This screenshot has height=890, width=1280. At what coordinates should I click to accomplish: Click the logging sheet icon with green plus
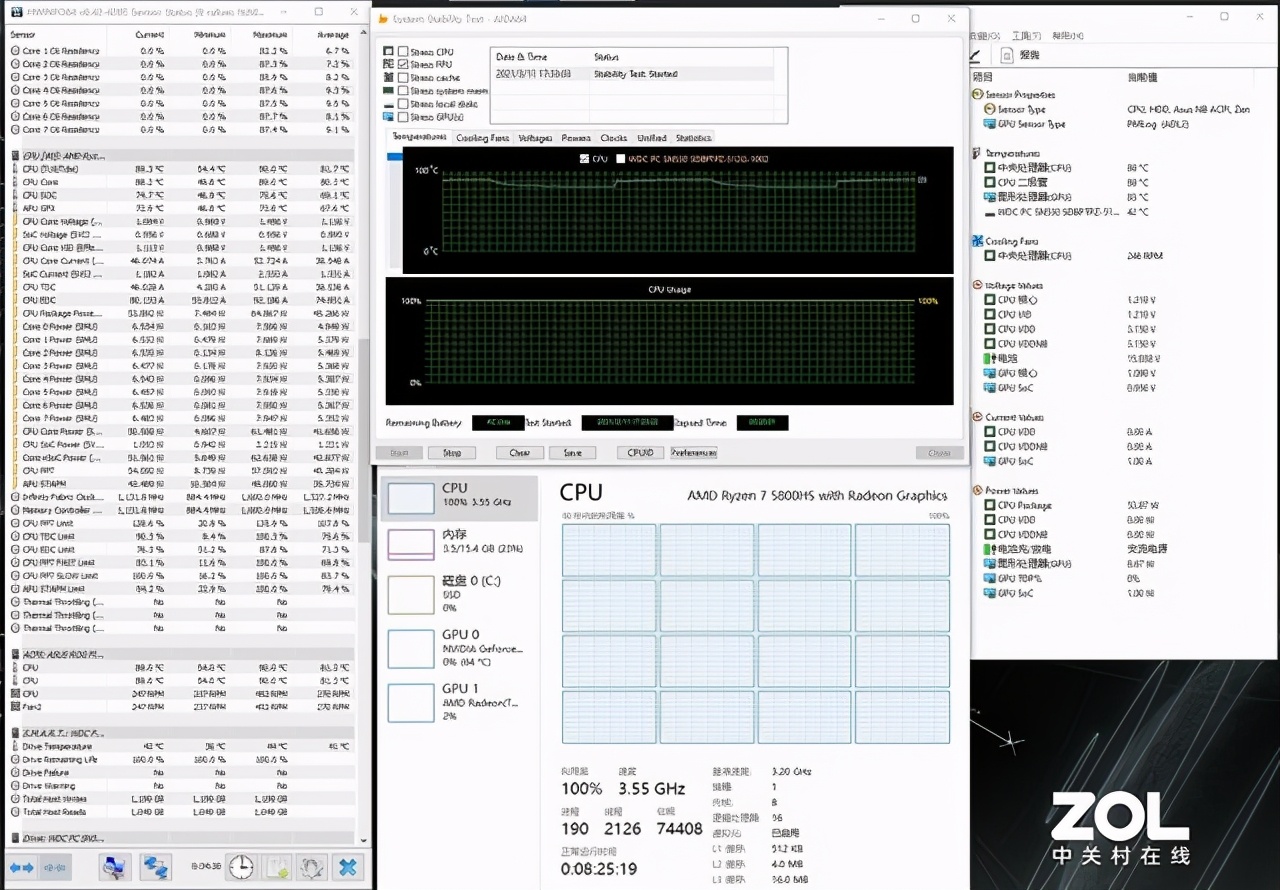pos(277,867)
